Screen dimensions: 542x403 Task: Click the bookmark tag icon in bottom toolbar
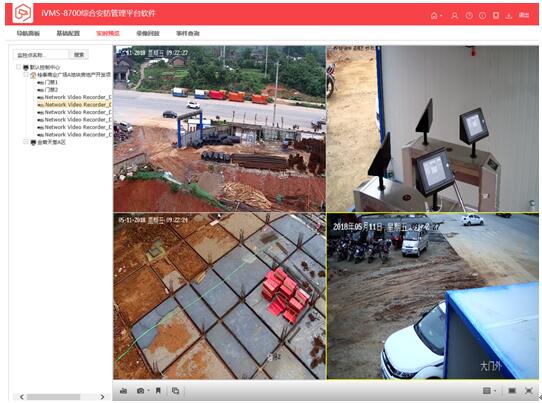(x=158, y=391)
